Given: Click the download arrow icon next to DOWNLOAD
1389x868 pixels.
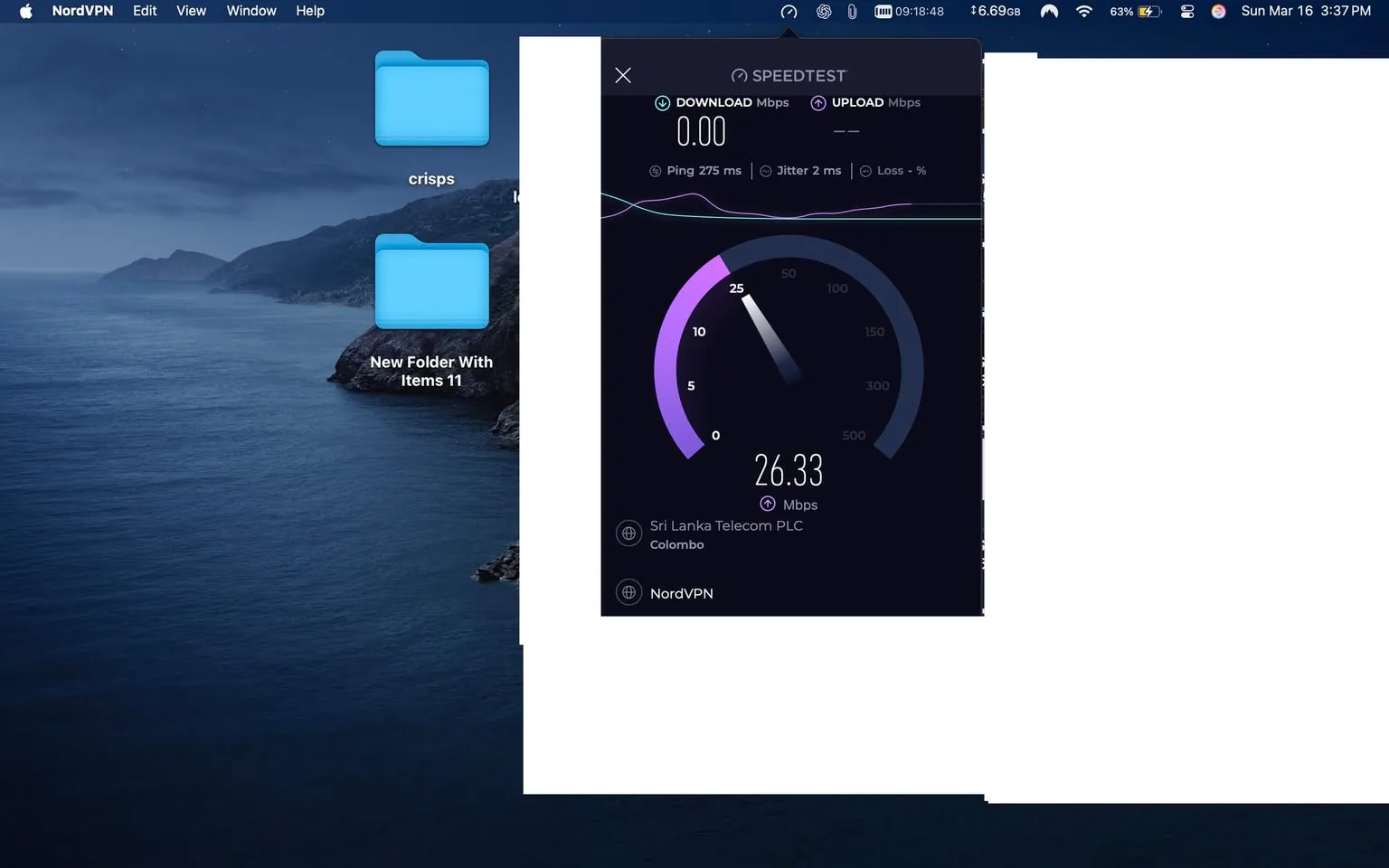Looking at the screenshot, I should point(662,102).
